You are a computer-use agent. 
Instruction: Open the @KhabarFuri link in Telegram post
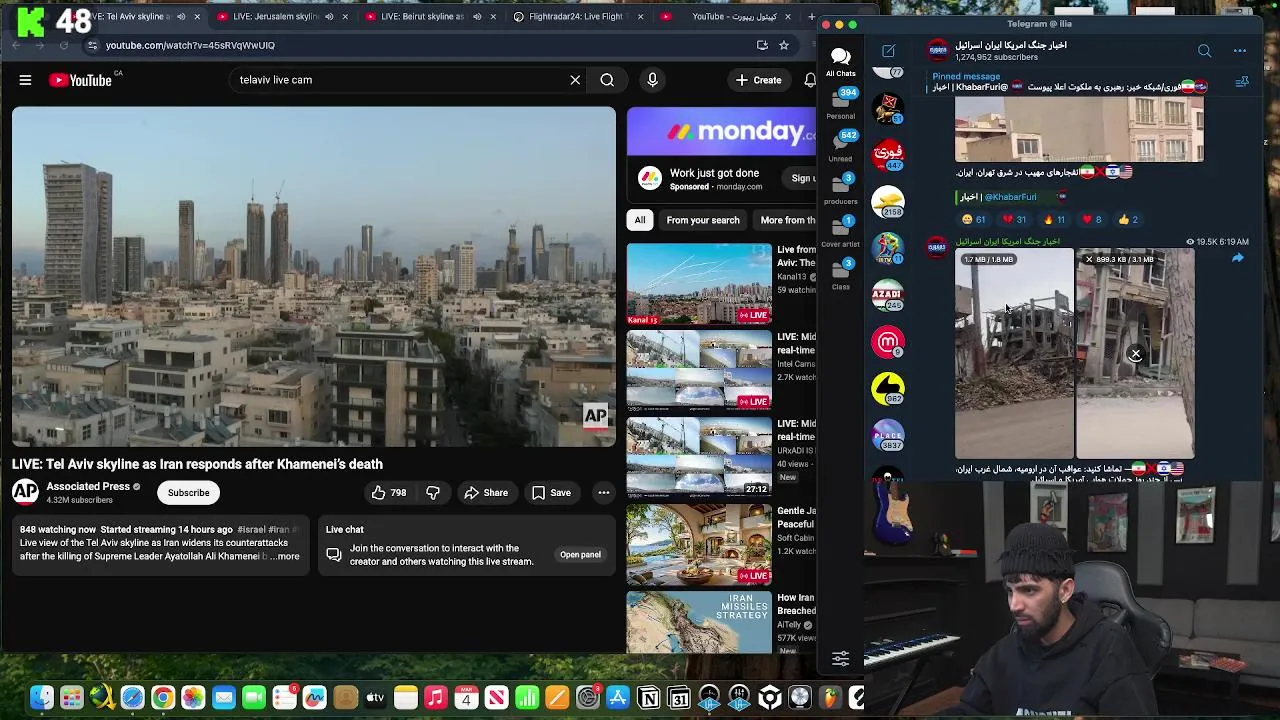tap(1010, 197)
